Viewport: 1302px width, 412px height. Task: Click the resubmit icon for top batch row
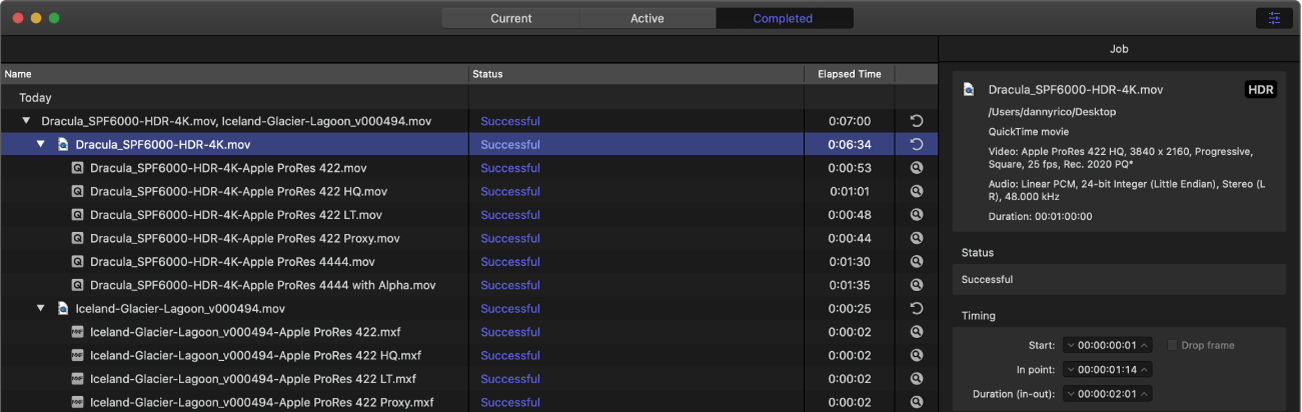click(916, 121)
